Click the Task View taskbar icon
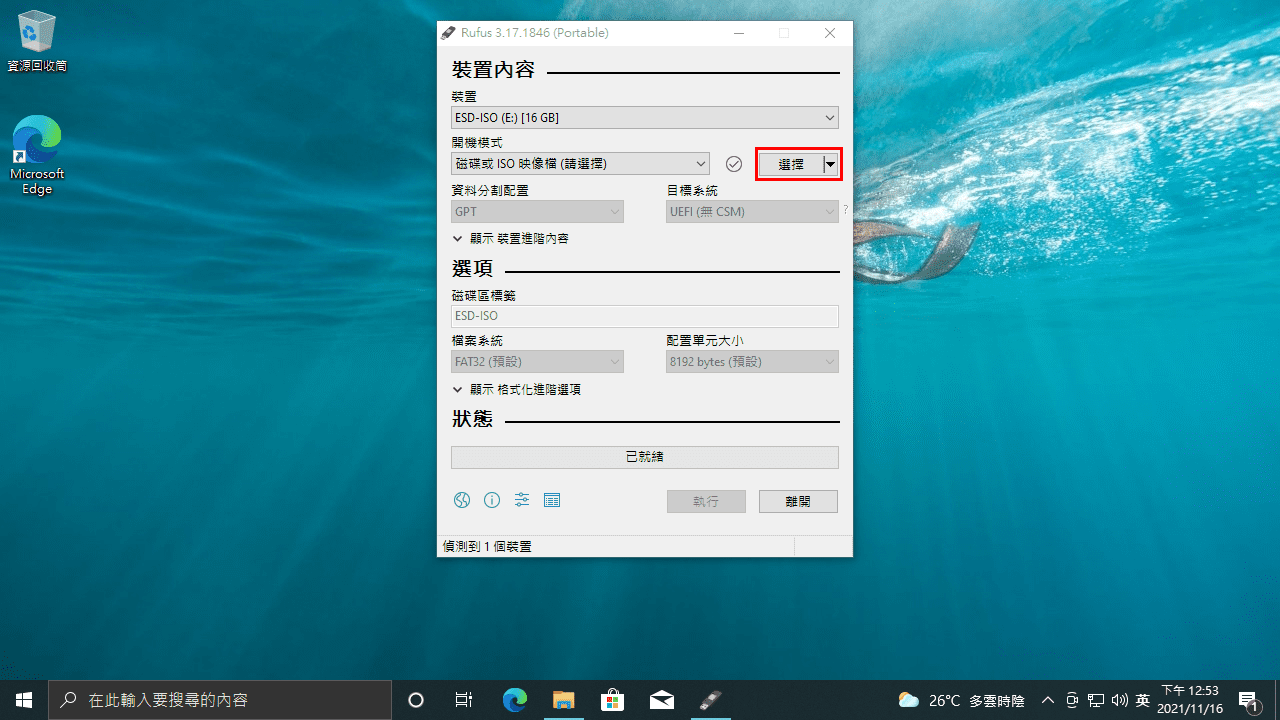This screenshot has width=1280, height=720. click(x=463, y=700)
